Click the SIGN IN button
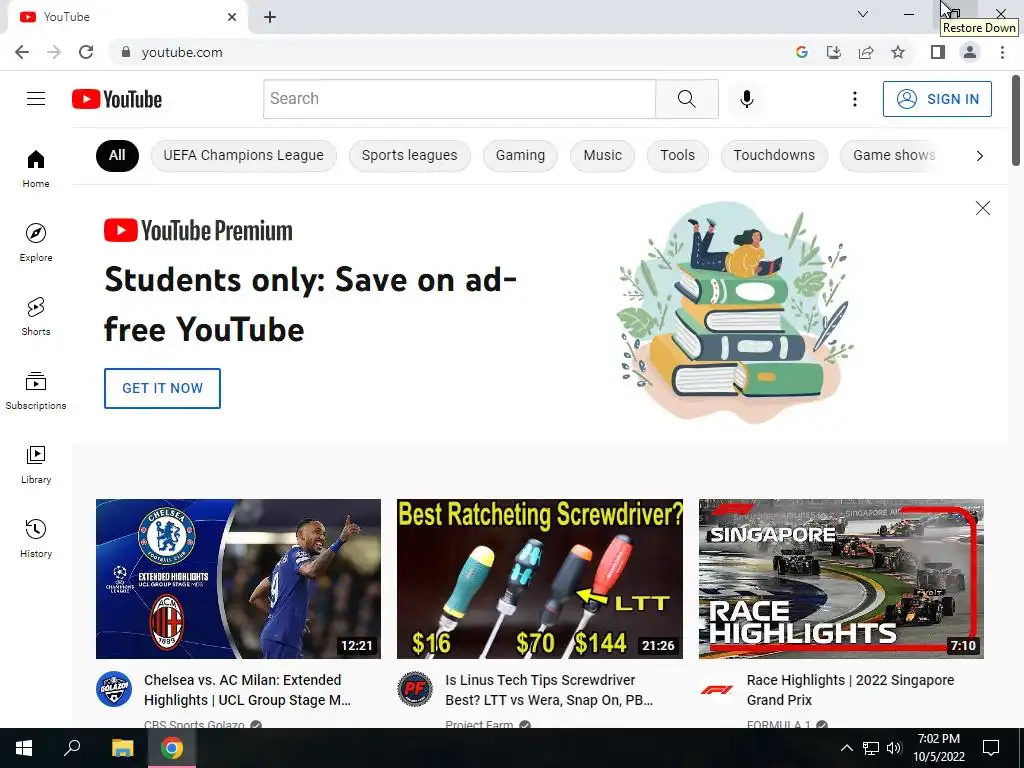Image resolution: width=1024 pixels, height=768 pixels. point(937,99)
